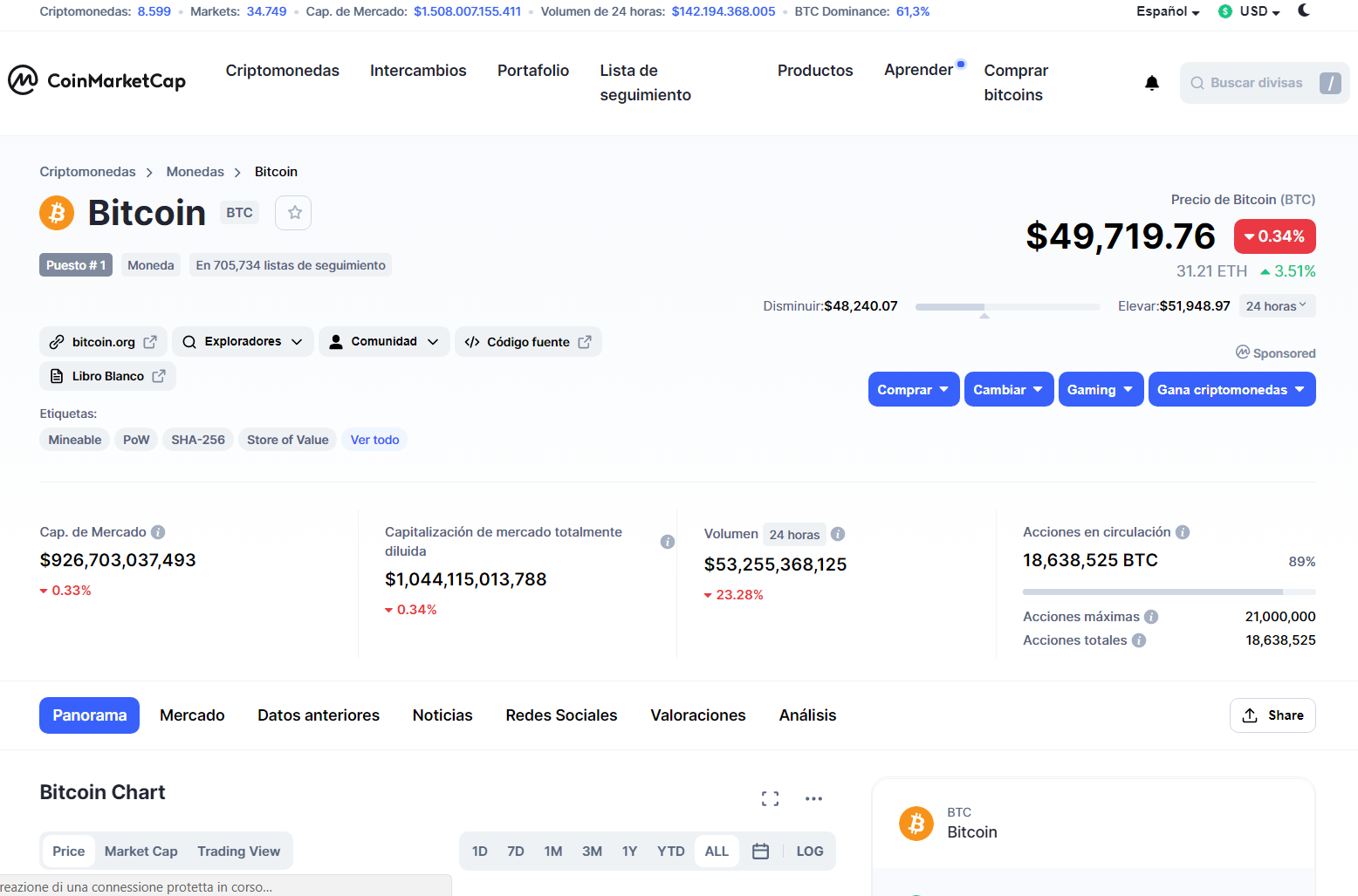This screenshot has height=896, width=1358.
Task: Open chart more options ellipsis
Action: [813, 798]
